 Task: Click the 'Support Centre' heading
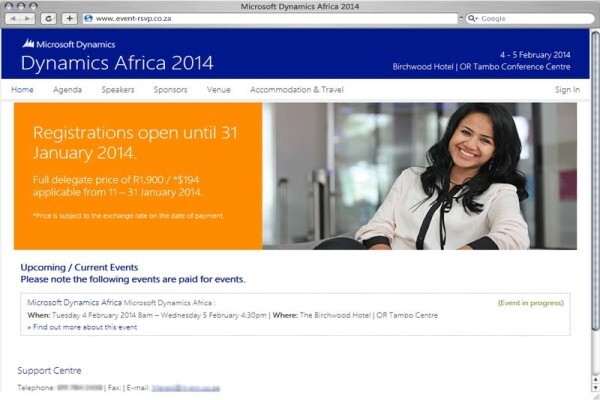(49, 371)
